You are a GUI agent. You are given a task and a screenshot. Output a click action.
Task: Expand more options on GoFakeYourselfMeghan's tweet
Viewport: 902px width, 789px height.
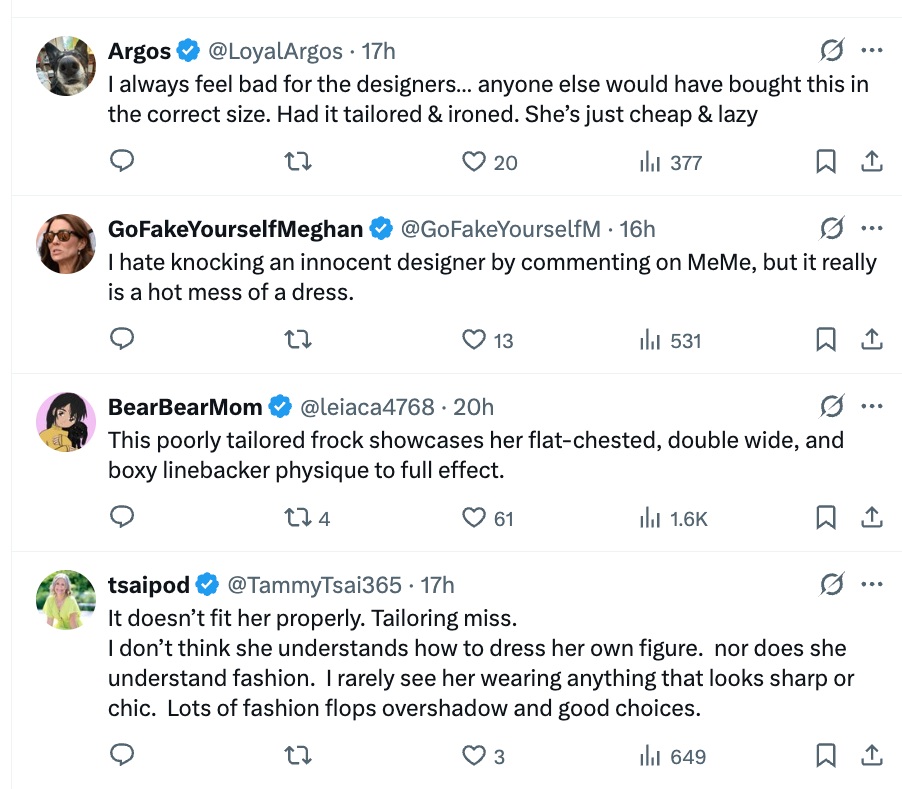(871, 229)
